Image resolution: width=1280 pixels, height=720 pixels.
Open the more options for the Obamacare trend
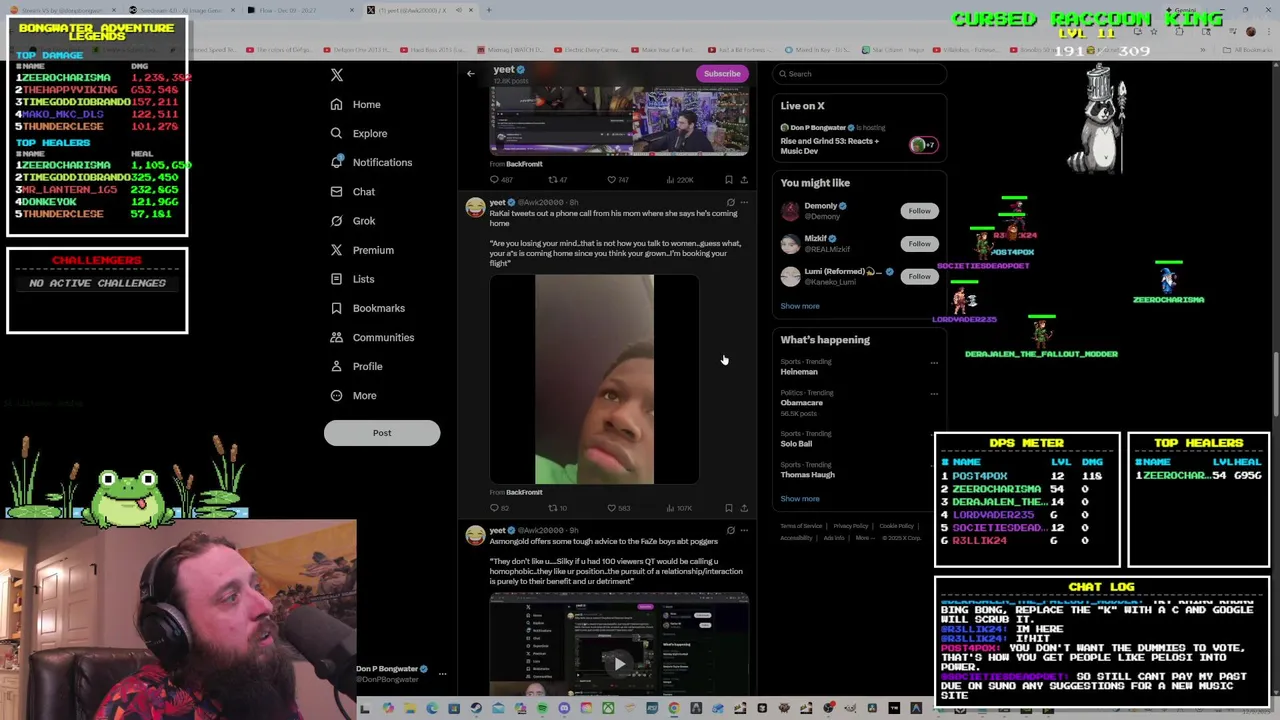click(x=934, y=394)
